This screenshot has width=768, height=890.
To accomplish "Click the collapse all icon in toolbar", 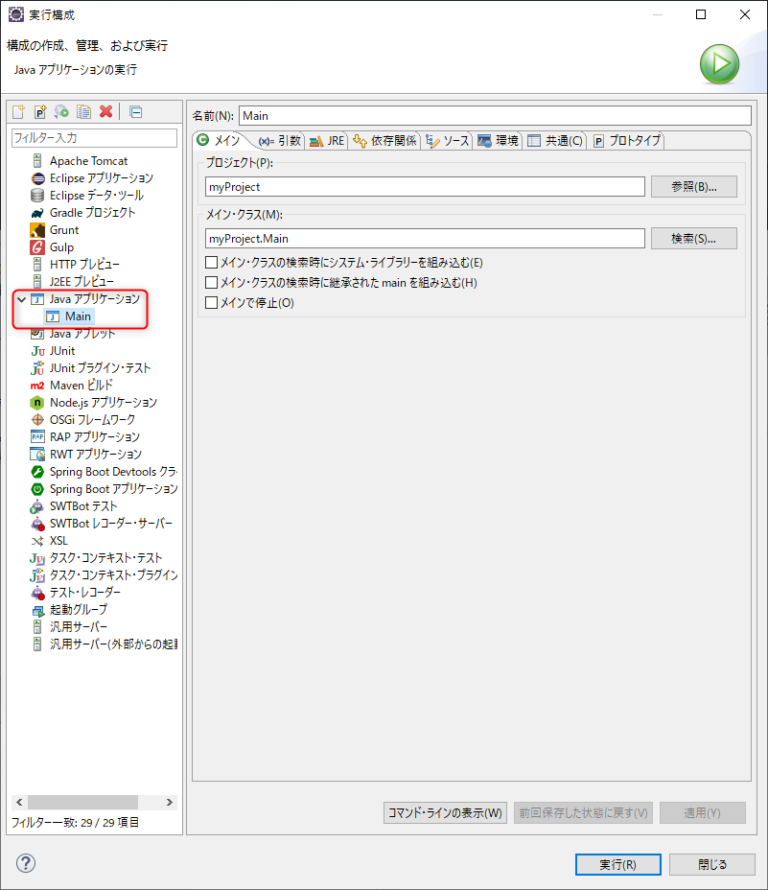I will [136, 112].
